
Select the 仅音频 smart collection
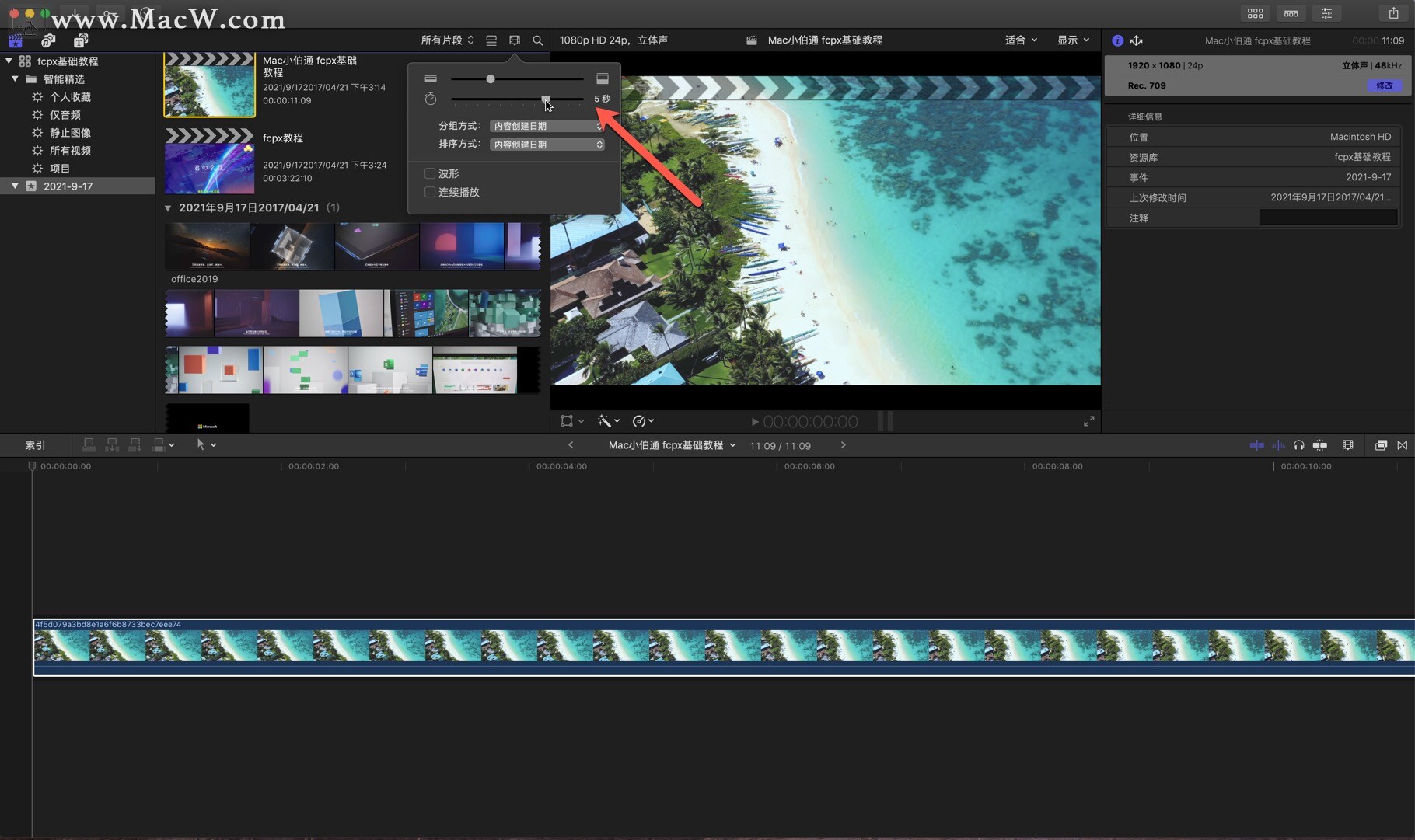coord(65,115)
